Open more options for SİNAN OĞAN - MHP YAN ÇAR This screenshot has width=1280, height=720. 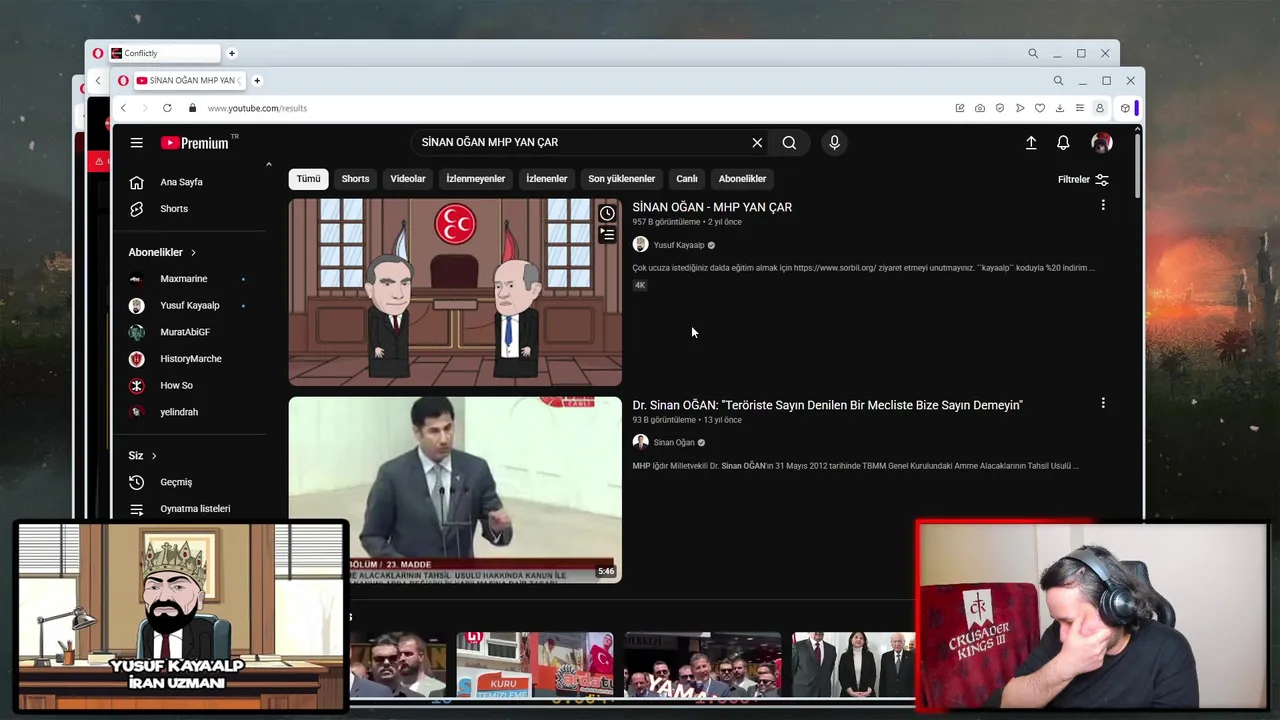click(1103, 205)
